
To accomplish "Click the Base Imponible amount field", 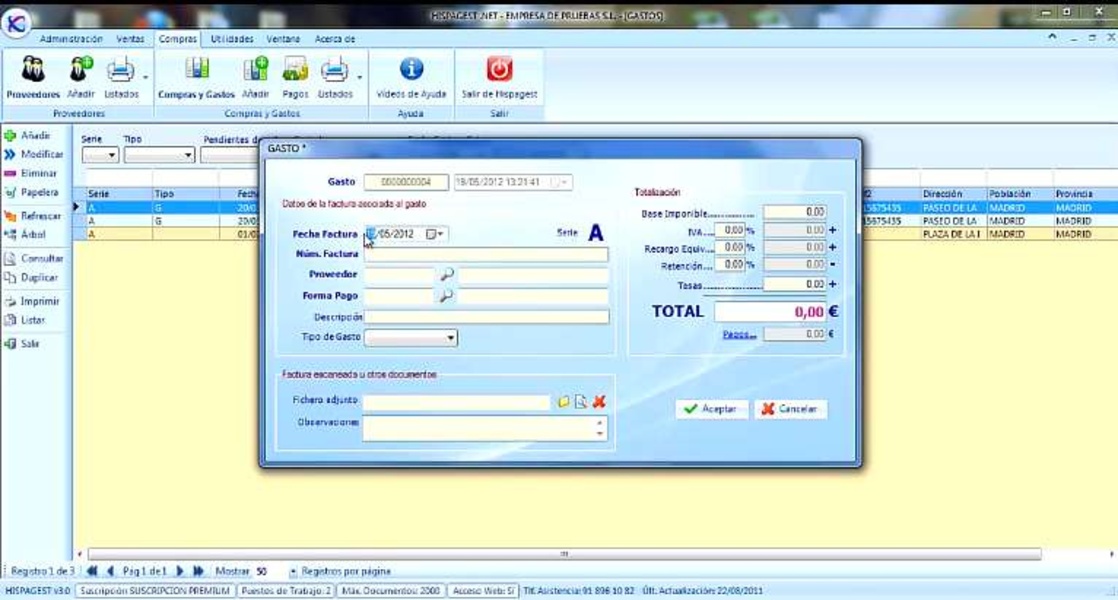I will point(795,212).
